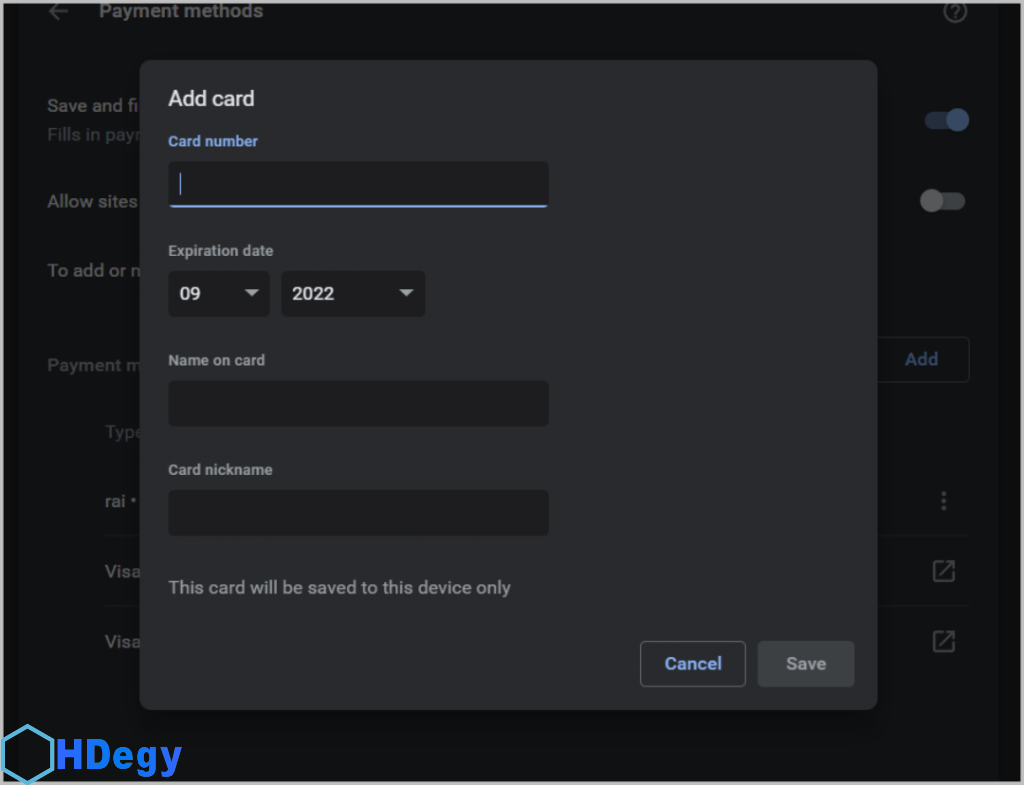The height and width of the screenshot is (785, 1024).
Task: Cancel the Add card dialog
Action: [692, 664]
